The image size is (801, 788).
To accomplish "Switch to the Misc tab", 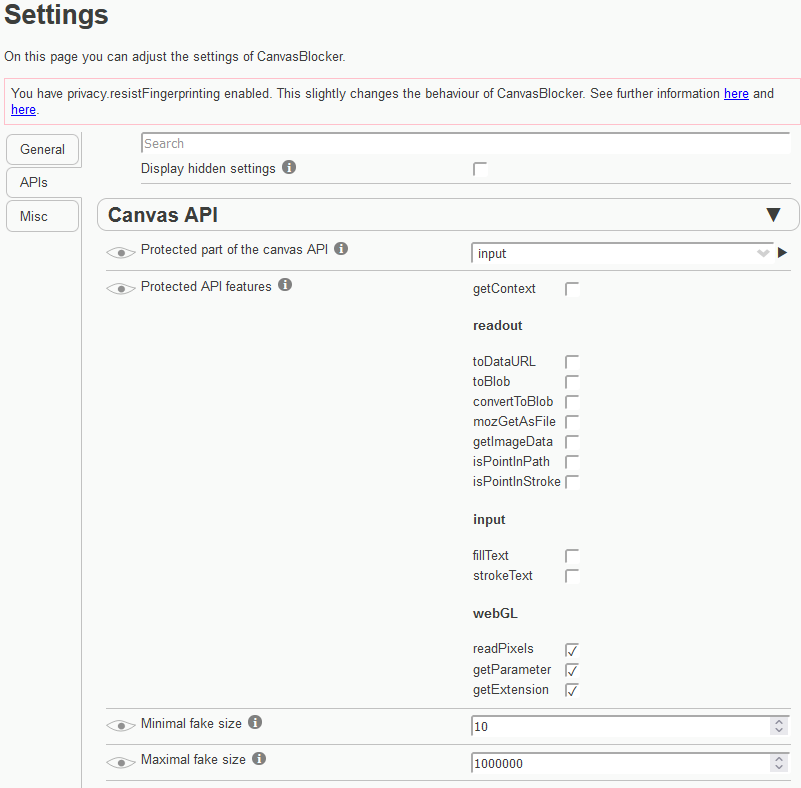I will 42,215.
